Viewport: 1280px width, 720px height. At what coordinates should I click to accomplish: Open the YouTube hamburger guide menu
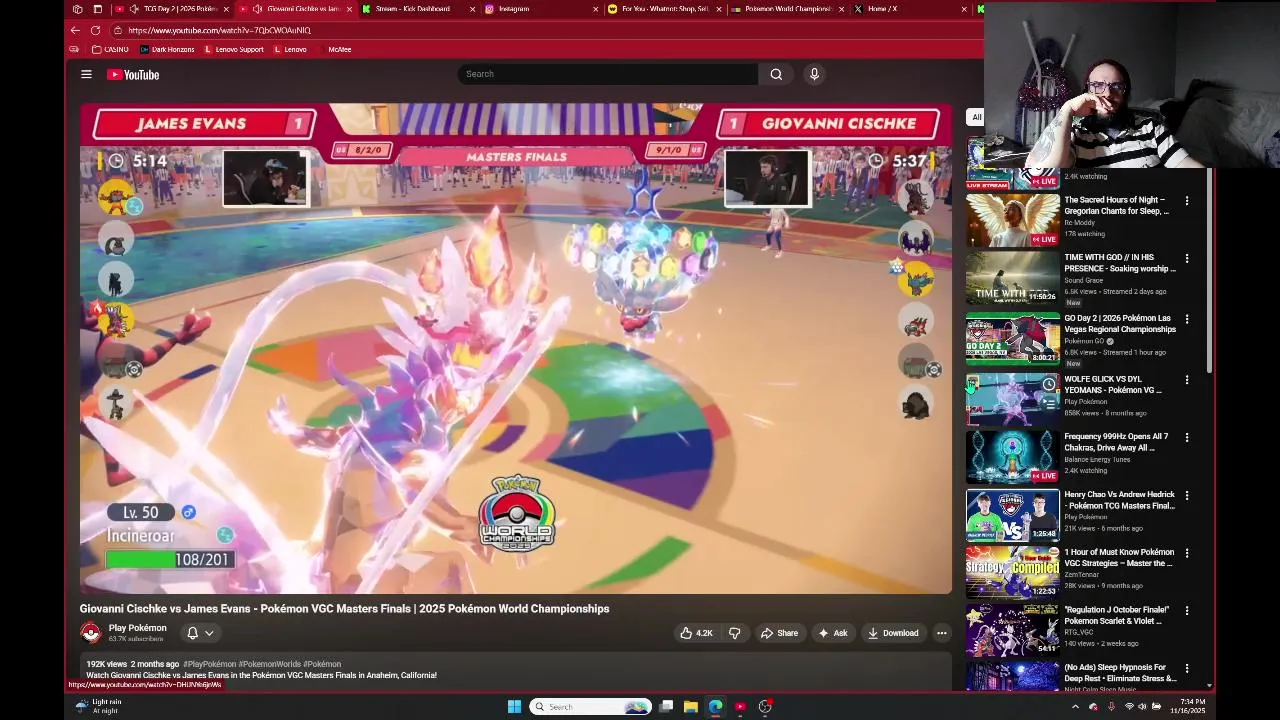[86, 74]
